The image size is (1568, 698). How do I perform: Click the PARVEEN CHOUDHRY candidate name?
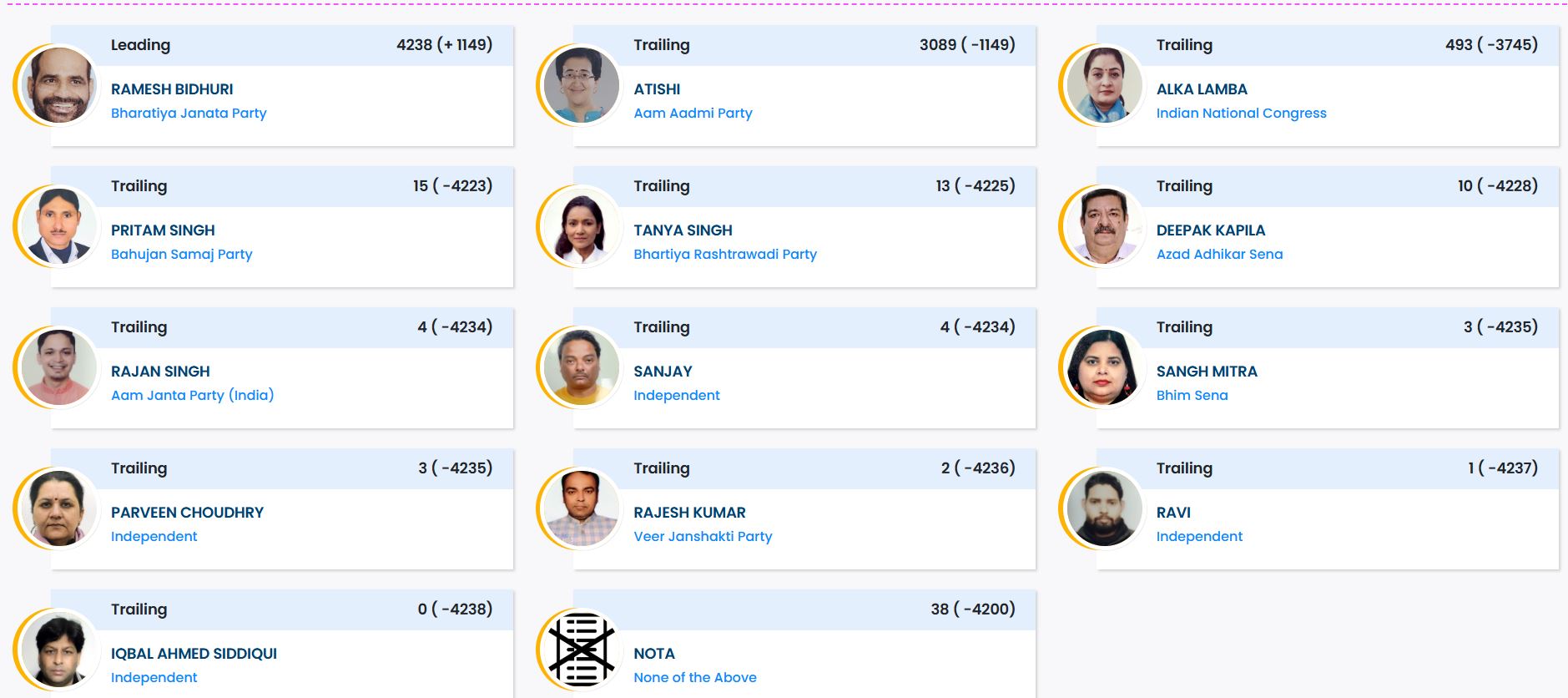coord(187,513)
